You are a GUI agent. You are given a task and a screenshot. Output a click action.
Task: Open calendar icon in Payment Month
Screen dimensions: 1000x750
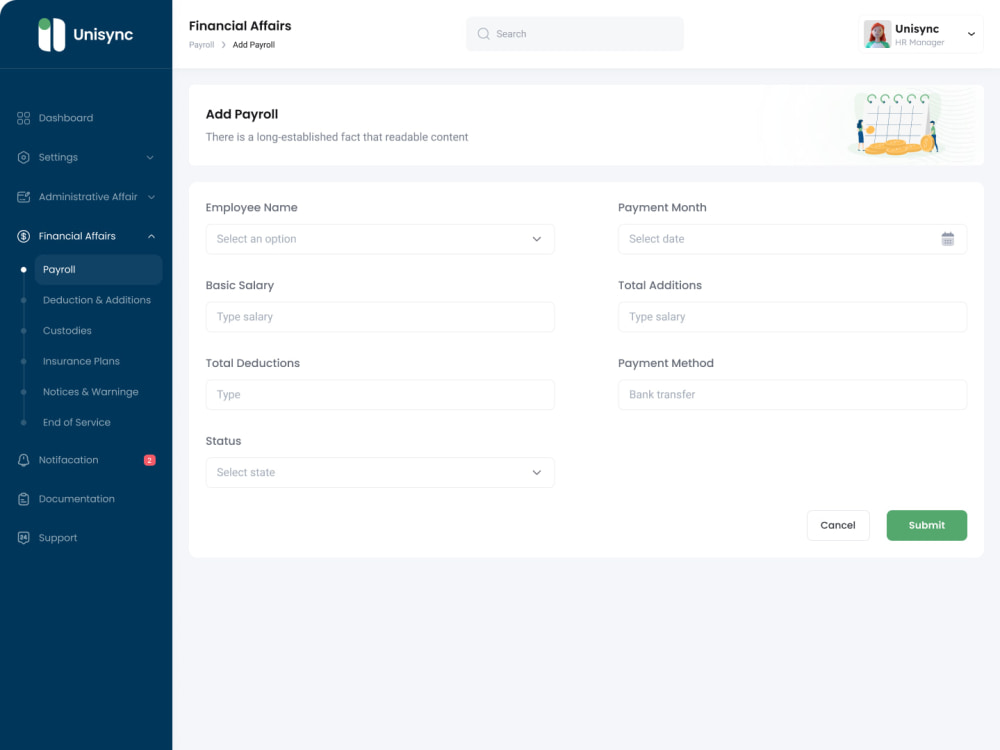click(x=948, y=239)
